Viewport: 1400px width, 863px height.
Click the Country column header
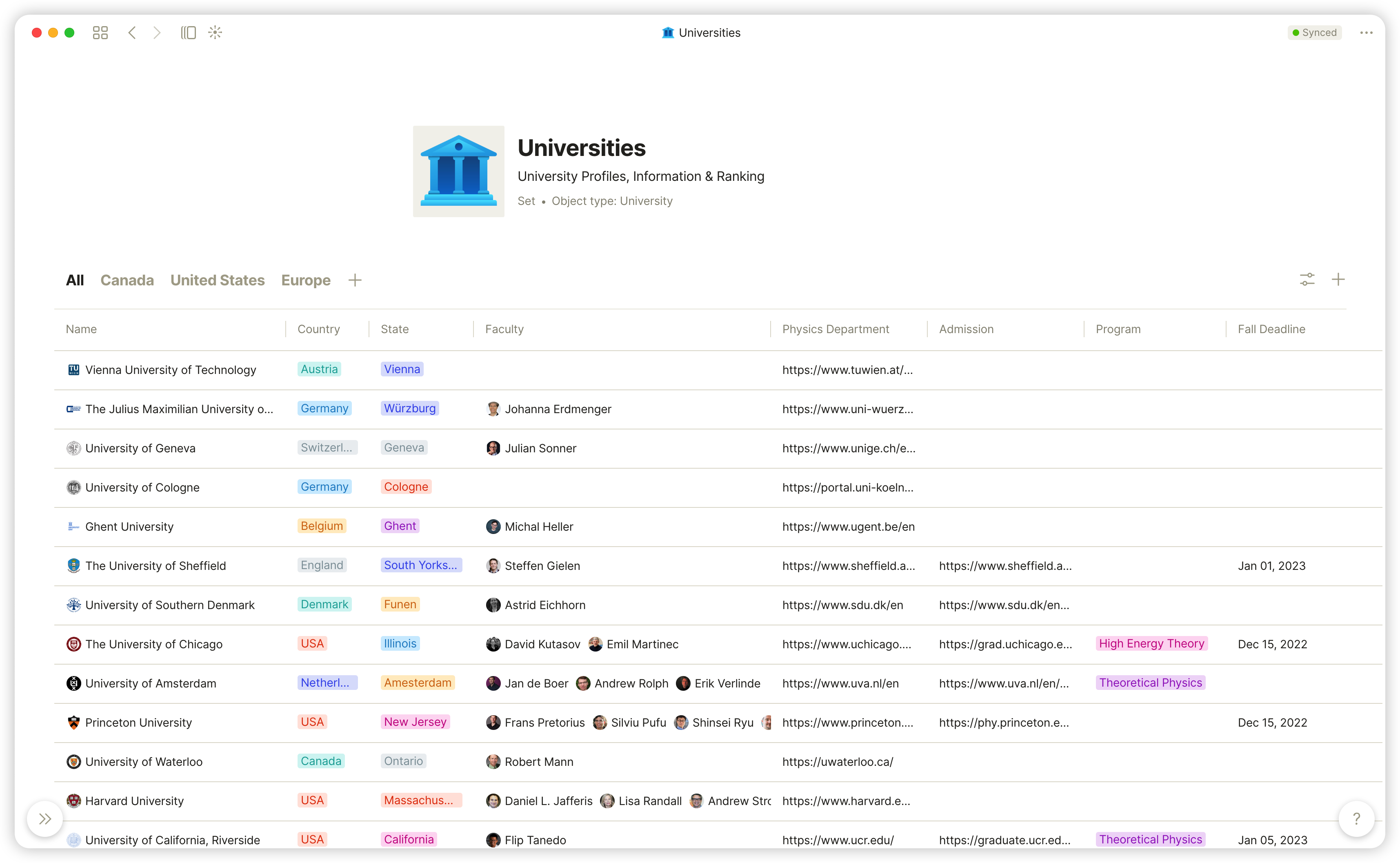[x=318, y=329]
